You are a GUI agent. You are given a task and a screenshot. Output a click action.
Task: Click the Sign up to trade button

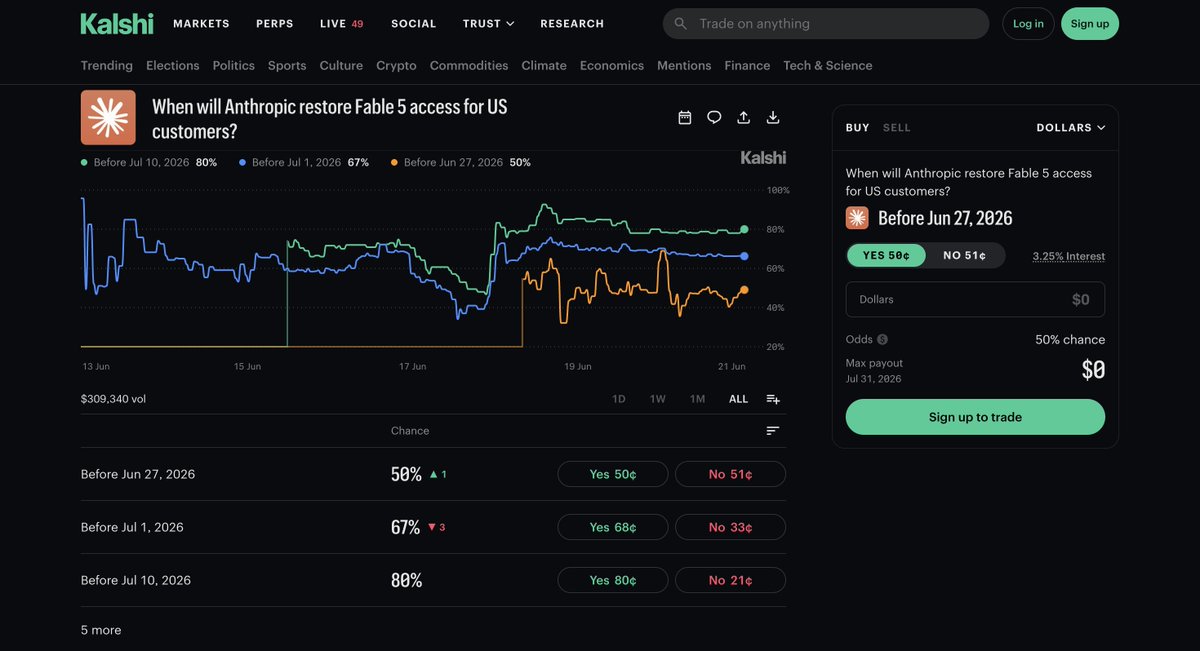(x=975, y=417)
